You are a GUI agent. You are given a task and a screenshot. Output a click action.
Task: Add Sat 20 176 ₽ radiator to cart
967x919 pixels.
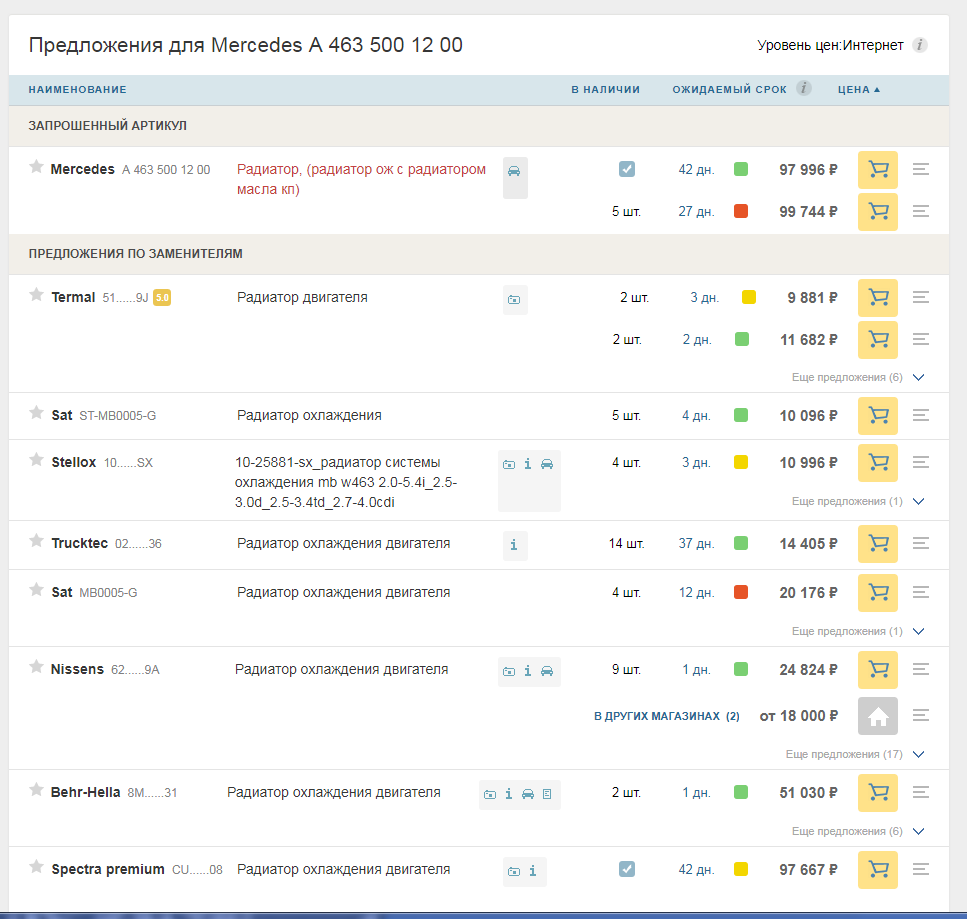click(x=878, y=593)
